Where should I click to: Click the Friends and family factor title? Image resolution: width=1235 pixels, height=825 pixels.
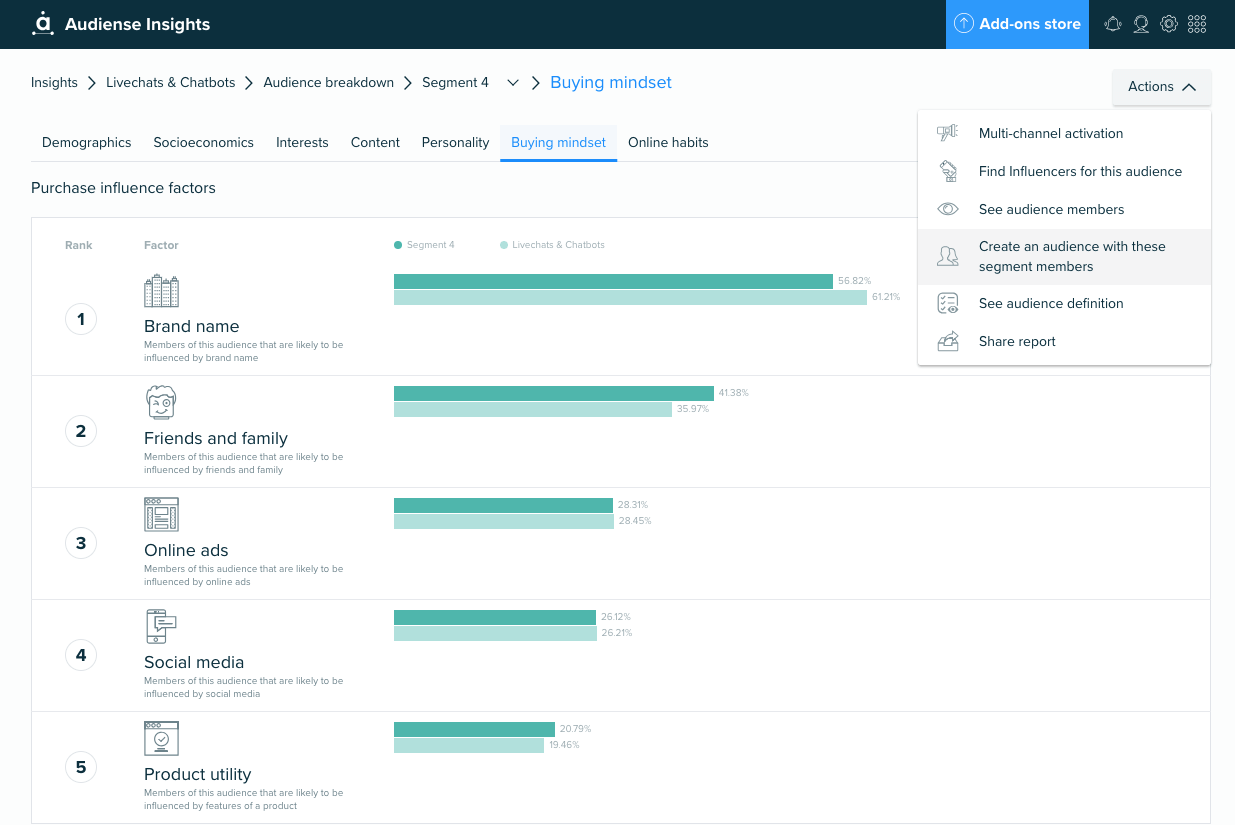216,438
